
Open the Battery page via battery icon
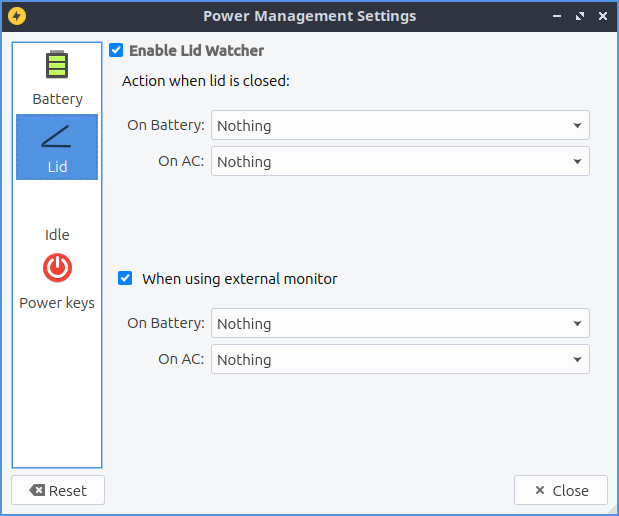pyautogui.click(x=57, y=66)
